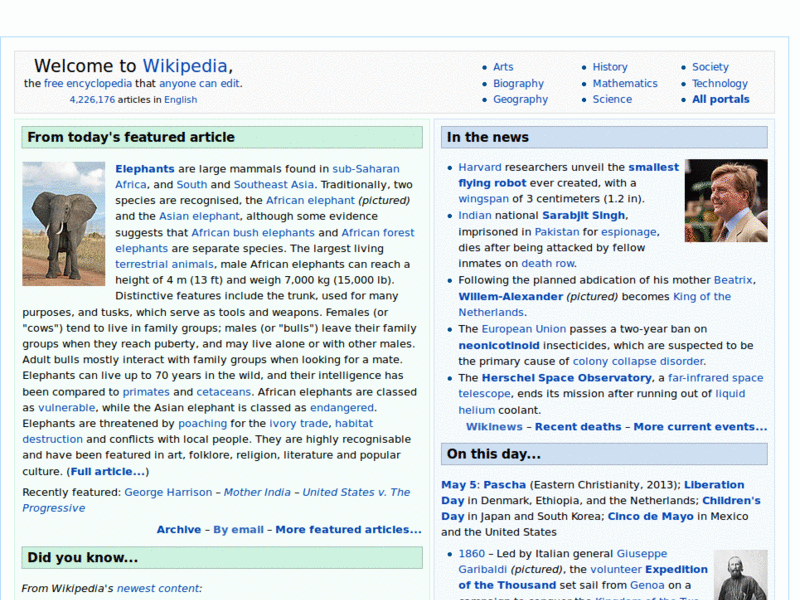Open the Mathematics portal link
Screen dimensions: 800x600
(x=625, y=83)
